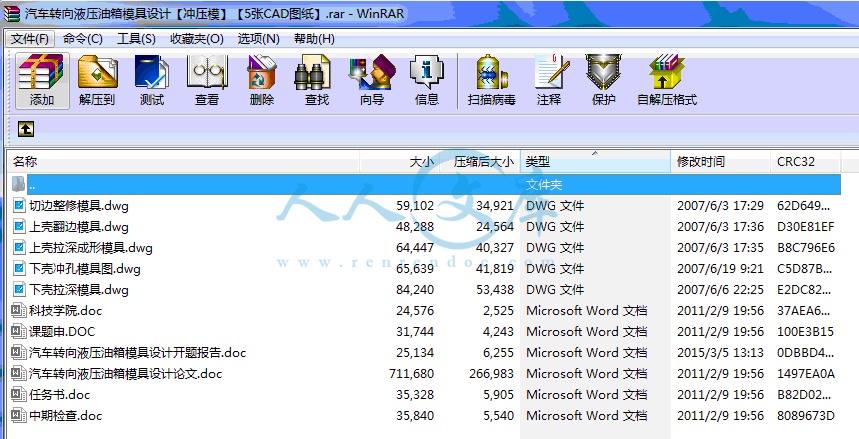Click the Word icon of 课题申.DOC
The height and width of the screenshot is (439, 859).
point(19,331)
